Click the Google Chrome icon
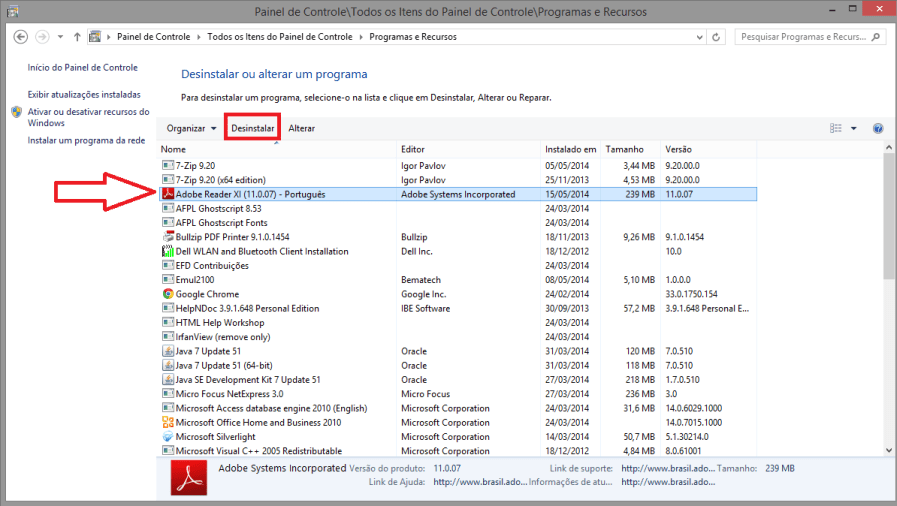897x506 pixels. point(168,294)
